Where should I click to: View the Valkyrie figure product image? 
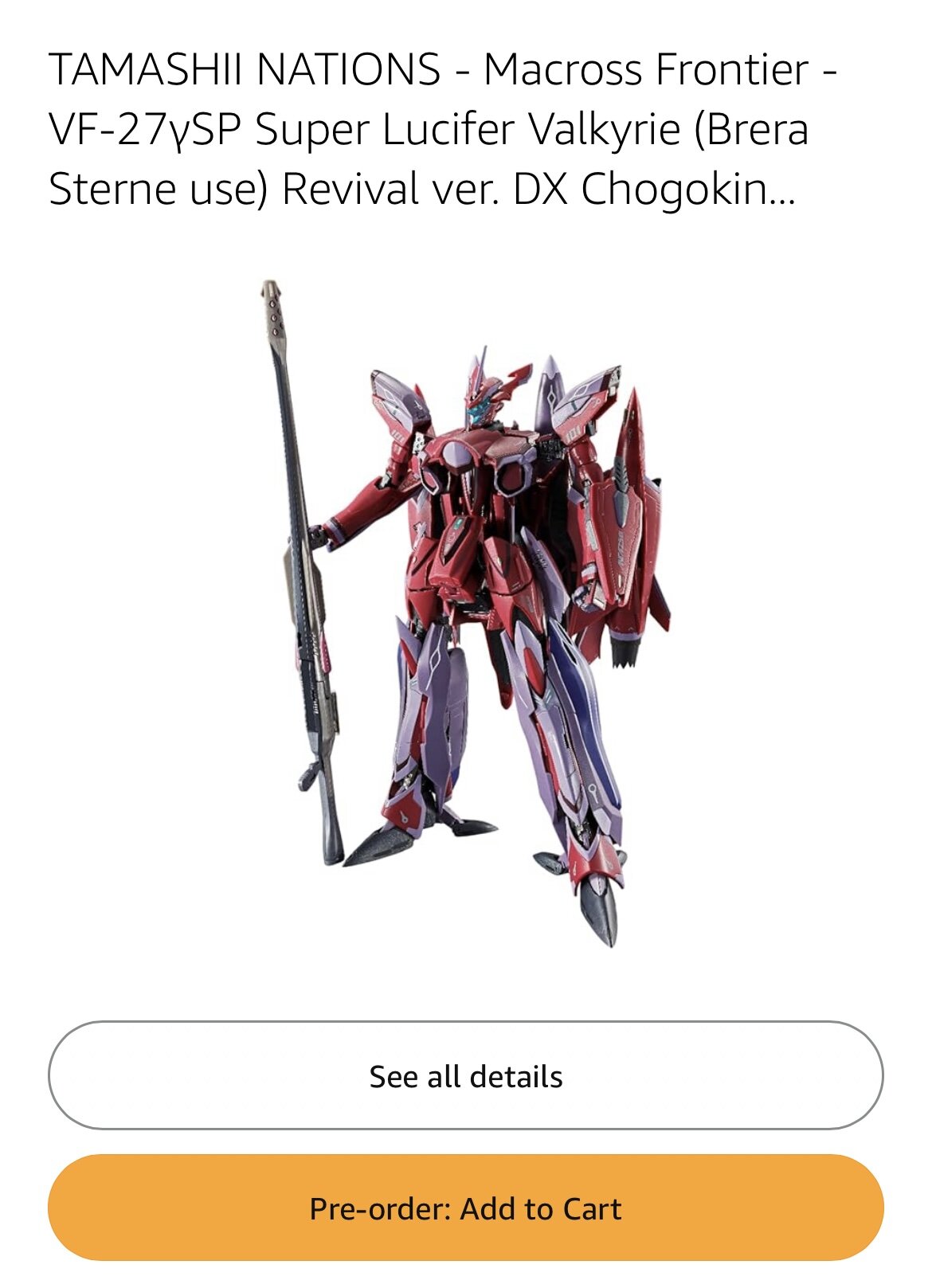pyautogui.click(x=466, y=613)
